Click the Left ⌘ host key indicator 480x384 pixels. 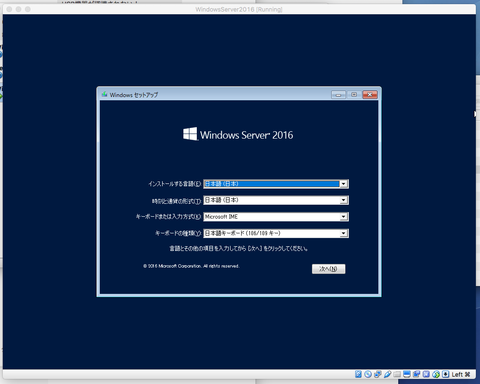461,374
